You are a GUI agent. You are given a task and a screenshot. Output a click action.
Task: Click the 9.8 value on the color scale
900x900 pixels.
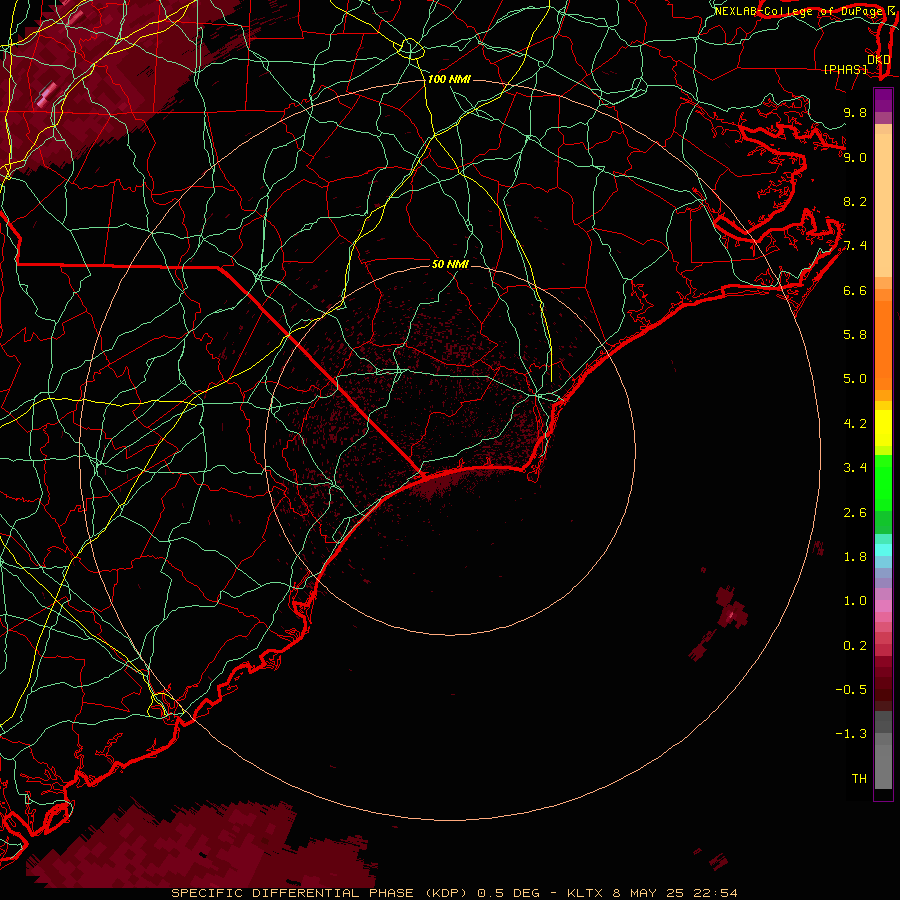[855, 112]
